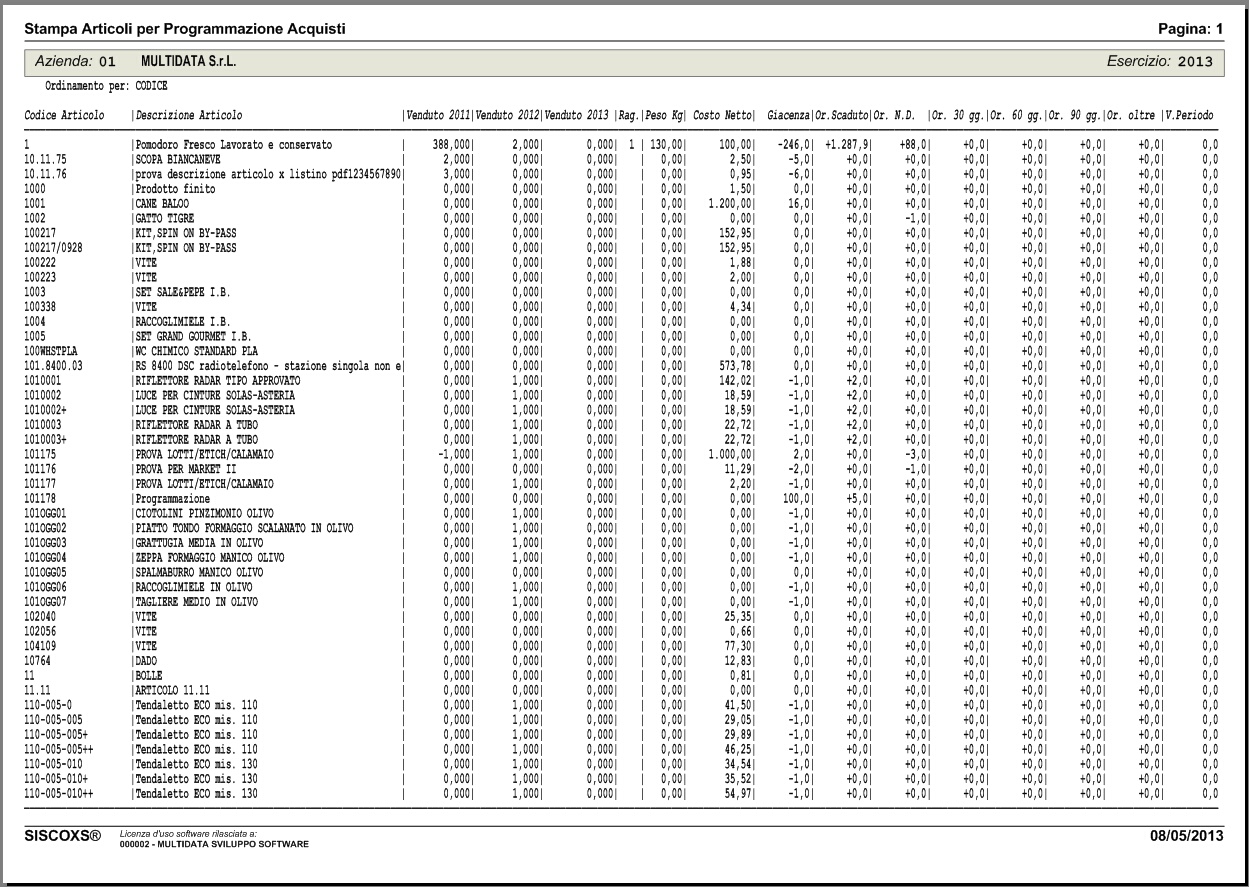Screen dimensions: 1249x887
Task: Click the 'Giacenza' column header
Action: [790, 116]
